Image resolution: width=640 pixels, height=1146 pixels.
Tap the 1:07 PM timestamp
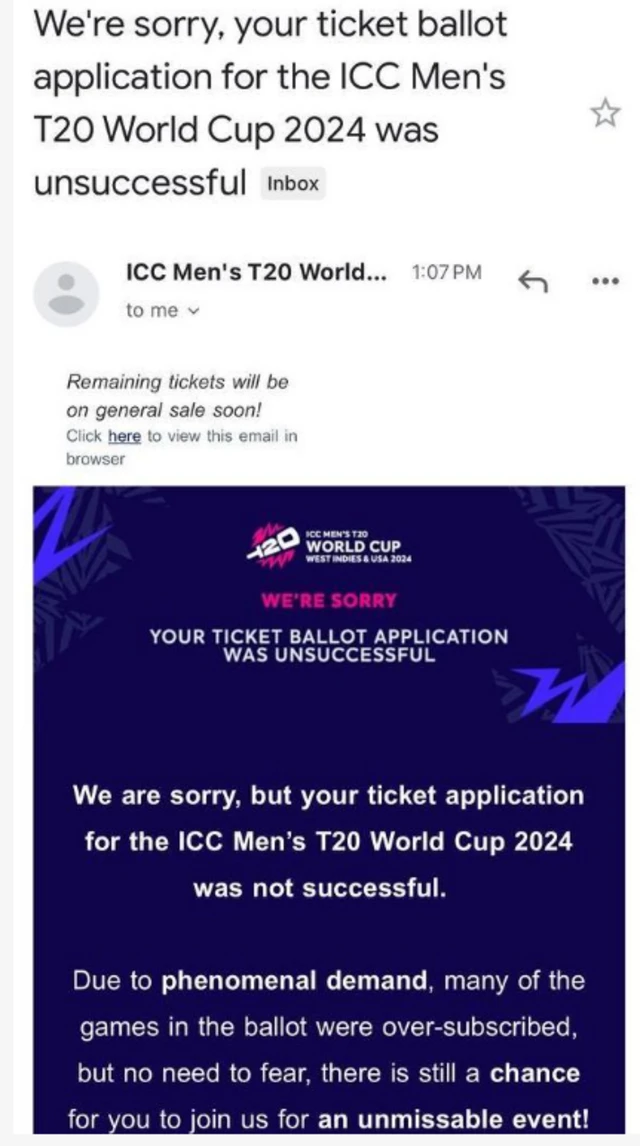tap(446, 272)
